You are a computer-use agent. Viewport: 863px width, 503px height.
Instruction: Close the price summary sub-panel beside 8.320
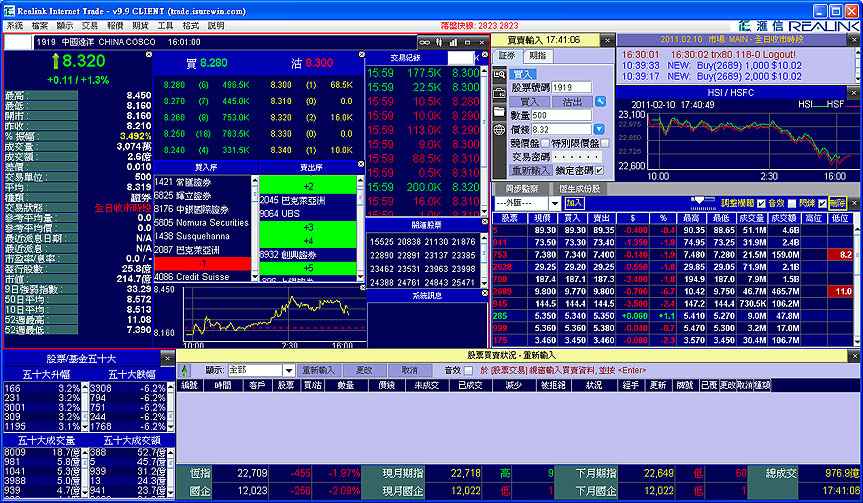[x=149, y=54]
